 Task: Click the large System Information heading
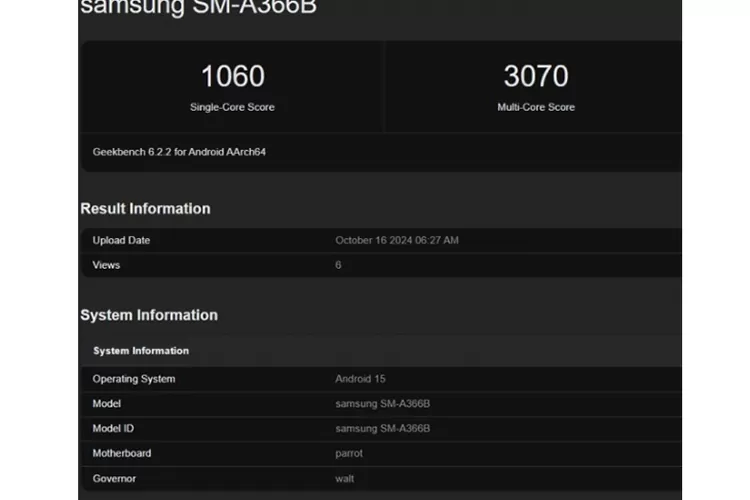point(149,315)
